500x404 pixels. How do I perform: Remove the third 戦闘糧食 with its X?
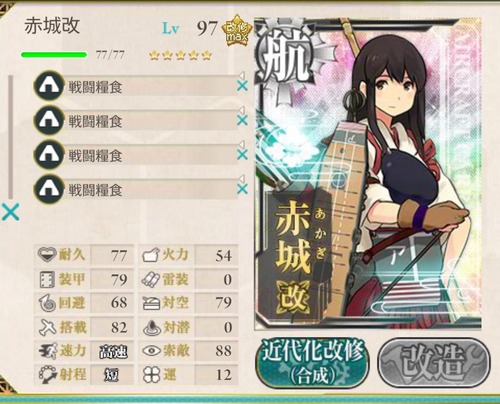click(242, 155)
